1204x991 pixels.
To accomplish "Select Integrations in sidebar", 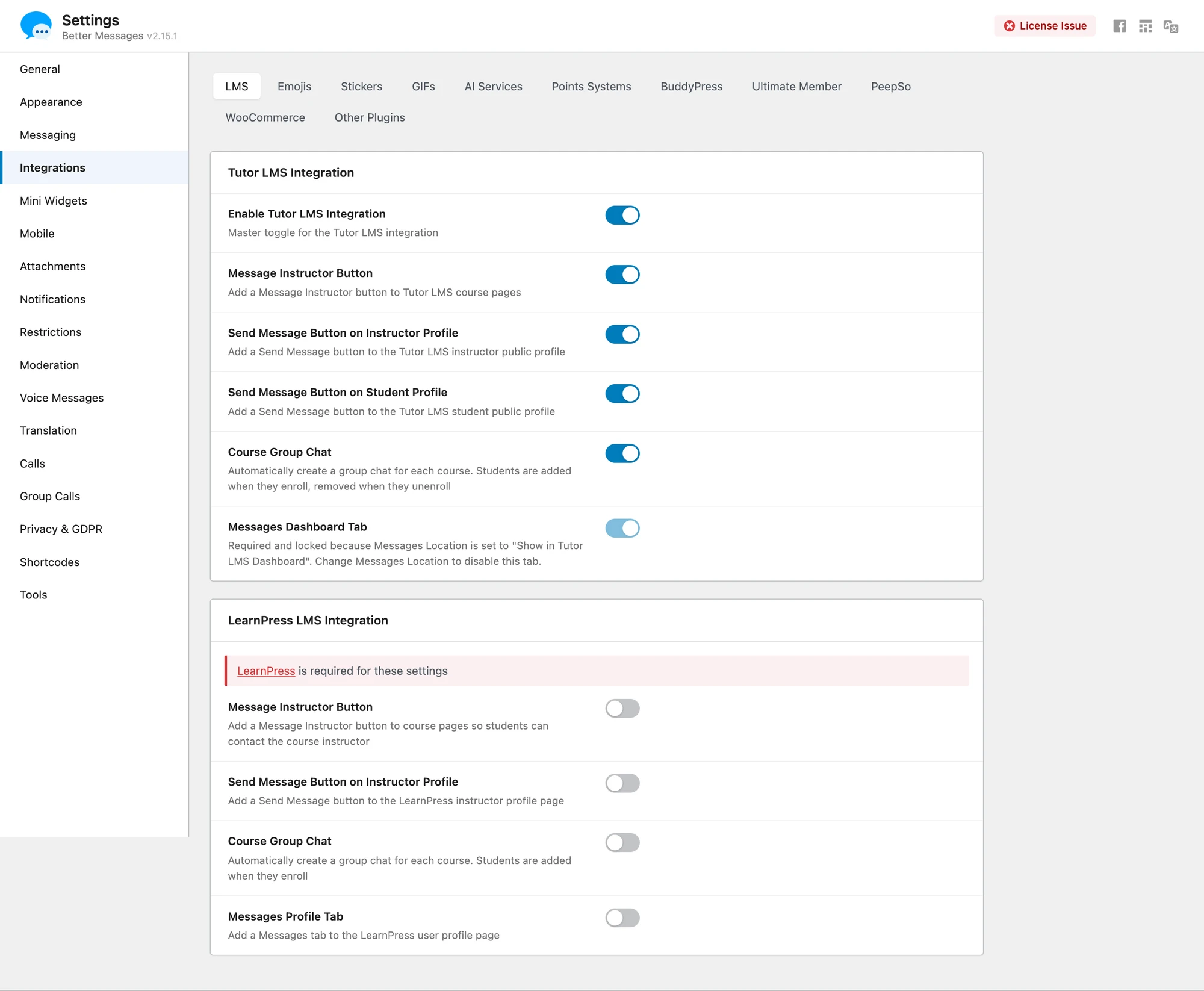I will pyautogui.click(x=95, y=167).
